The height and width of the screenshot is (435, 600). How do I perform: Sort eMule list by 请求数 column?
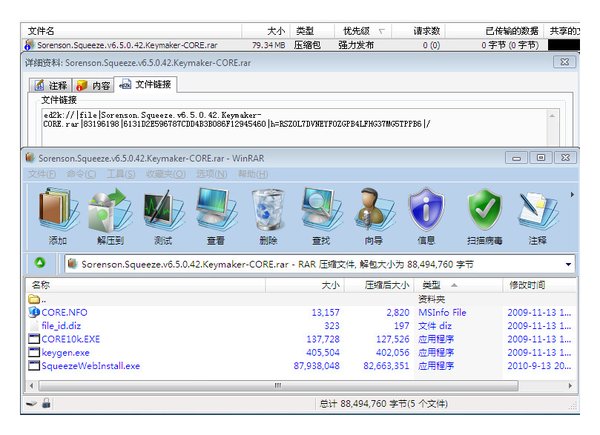(419, 31)
